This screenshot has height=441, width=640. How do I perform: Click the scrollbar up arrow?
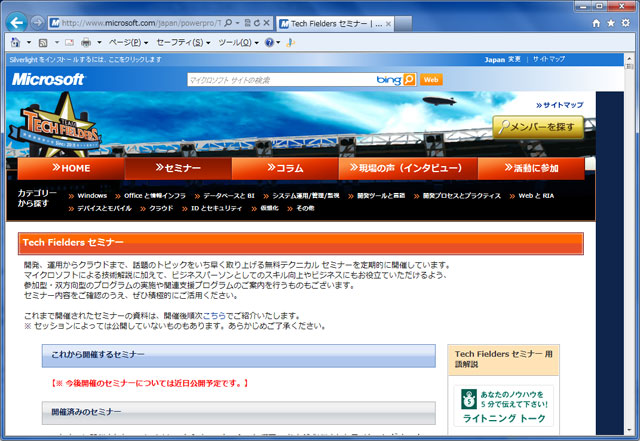[629, 59]
